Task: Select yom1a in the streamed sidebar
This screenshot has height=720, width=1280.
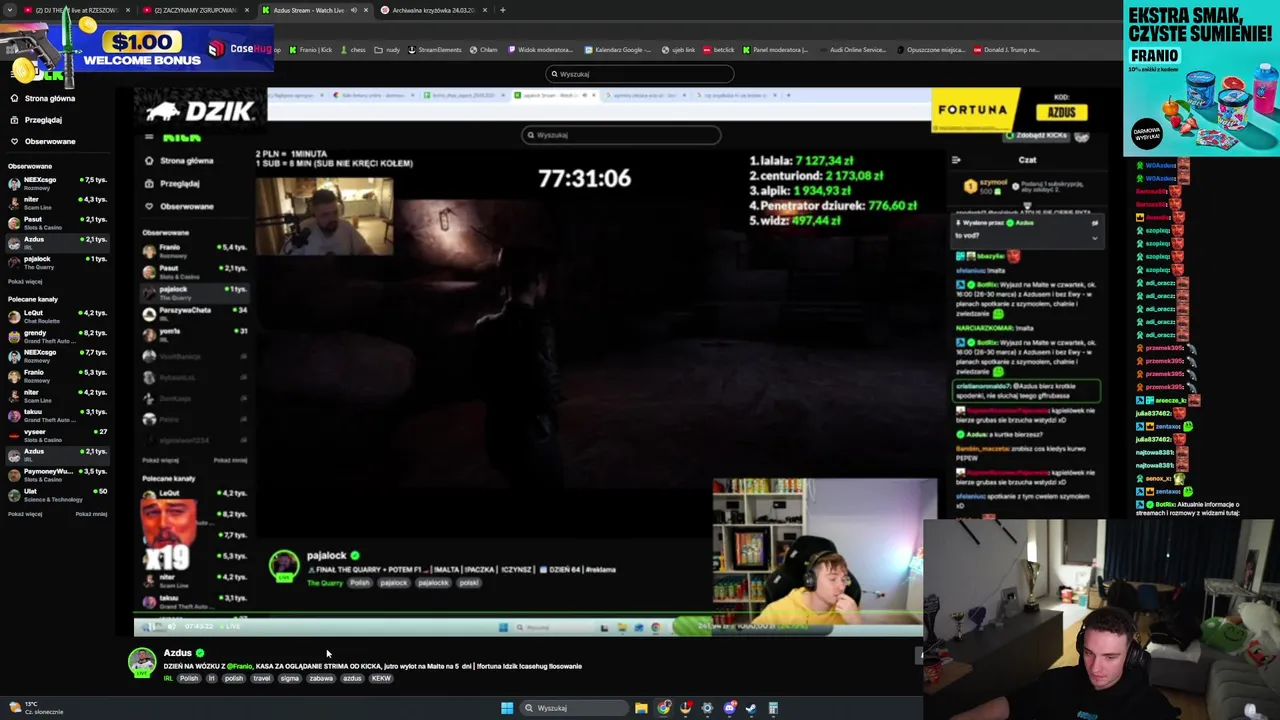Action: click(195, 335)
